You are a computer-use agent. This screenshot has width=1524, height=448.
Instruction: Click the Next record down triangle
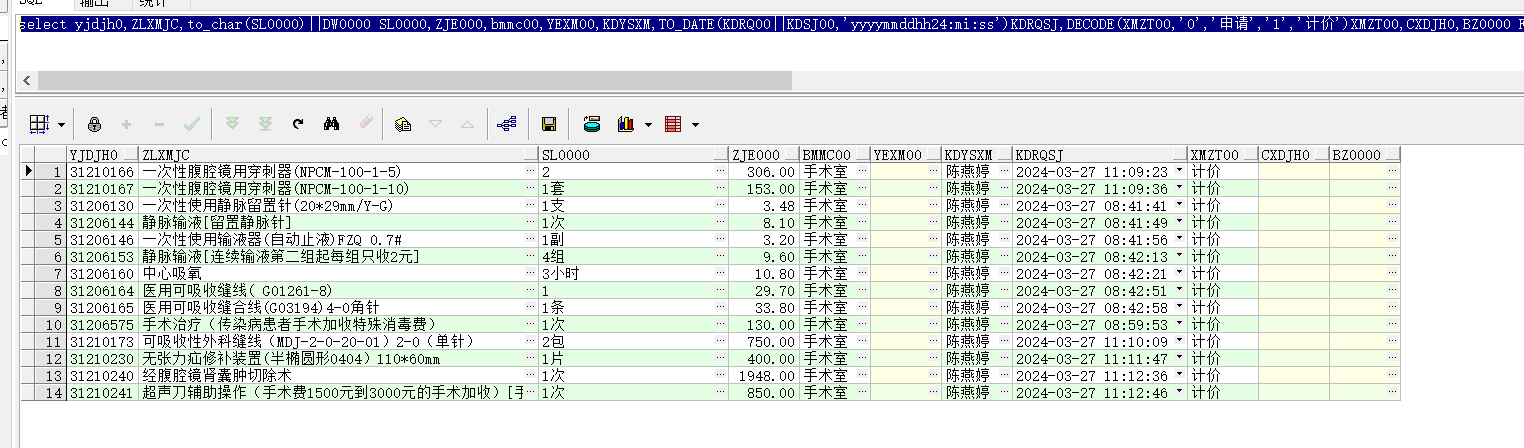pos(435,125)
